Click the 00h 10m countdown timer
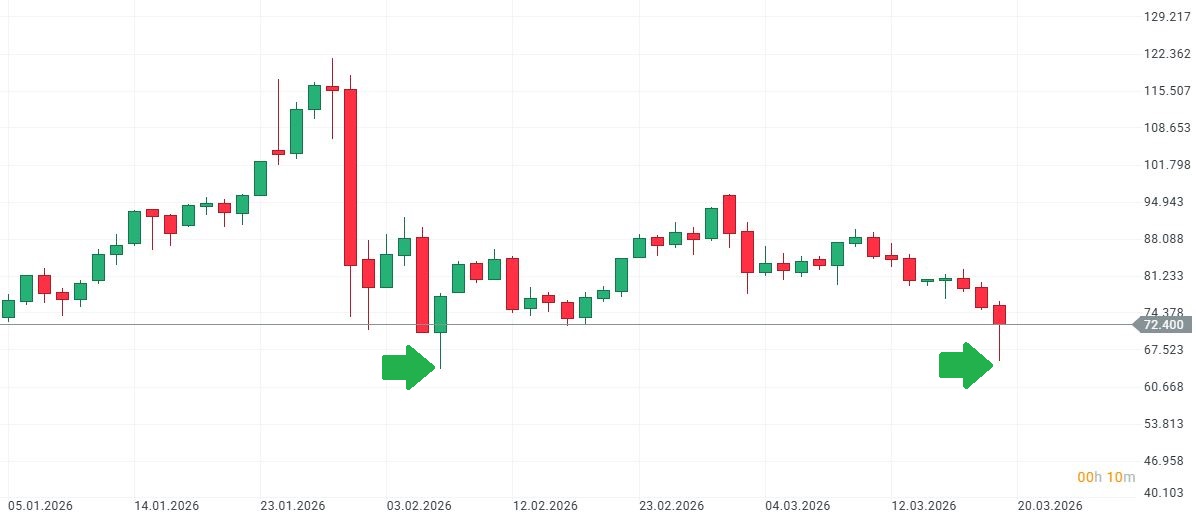The image size is (1196, 519). click(x=1106, y=477)
